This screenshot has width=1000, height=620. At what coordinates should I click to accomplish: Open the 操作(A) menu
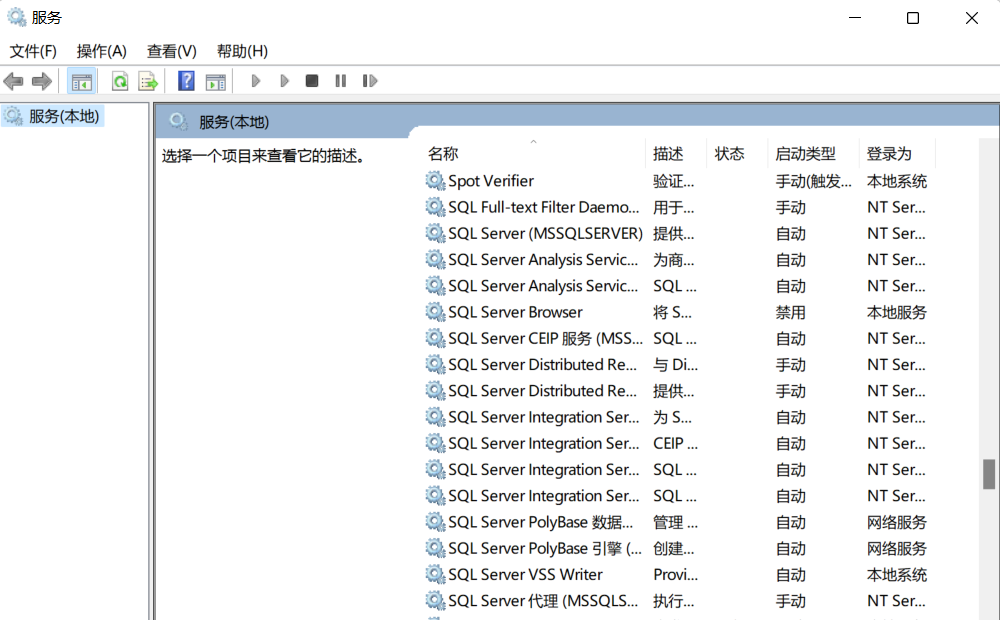101,51
